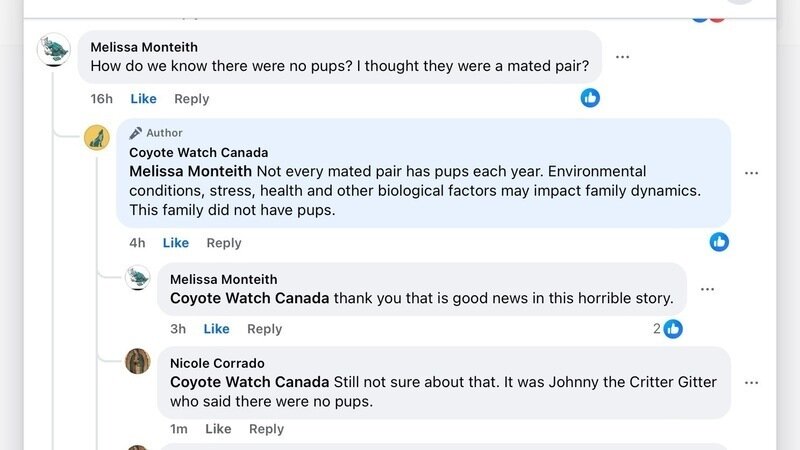Open Coyote Watch Canada mention in Nicole's comment
The width and height of the screenshot is (800, 450).
[249, 382]
